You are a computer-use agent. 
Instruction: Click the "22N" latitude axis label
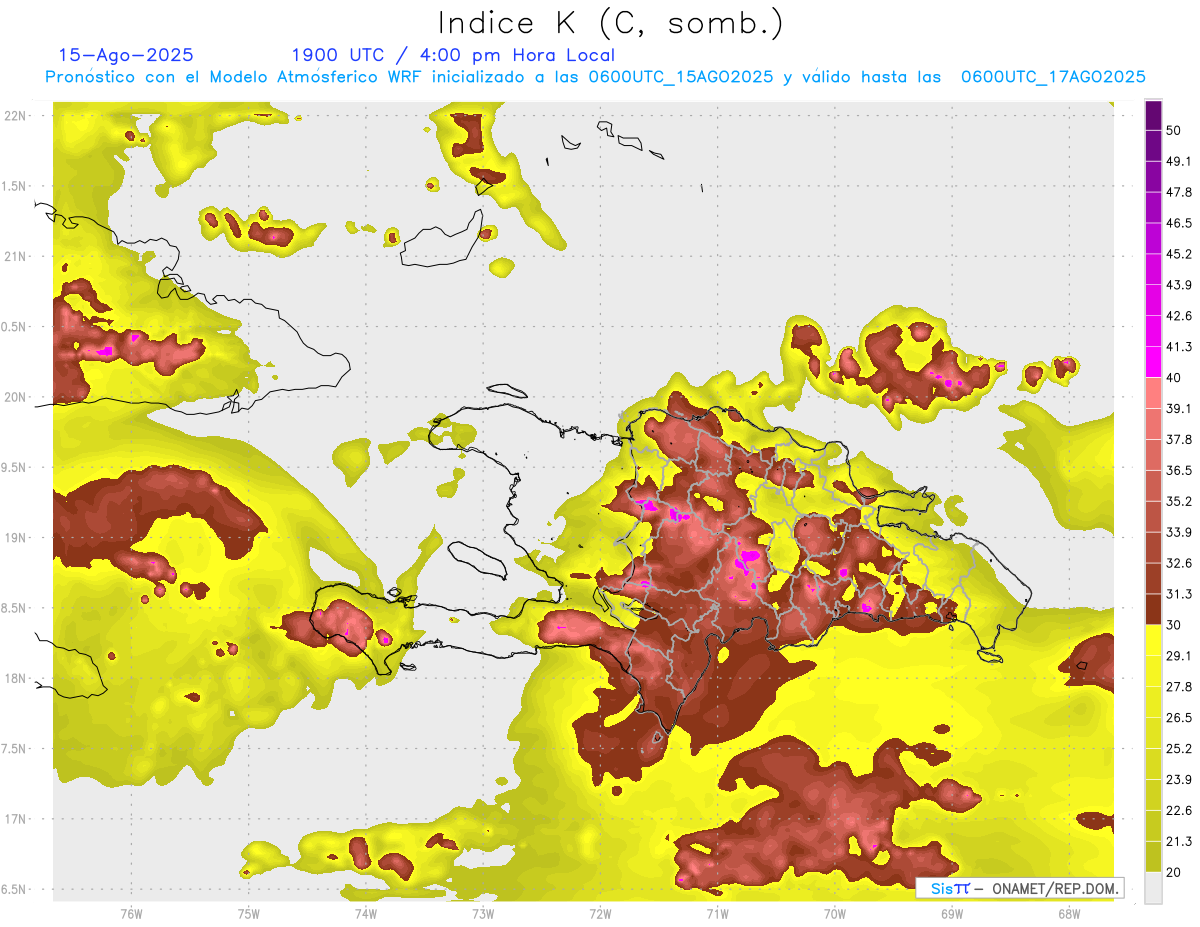pos(15,115)
